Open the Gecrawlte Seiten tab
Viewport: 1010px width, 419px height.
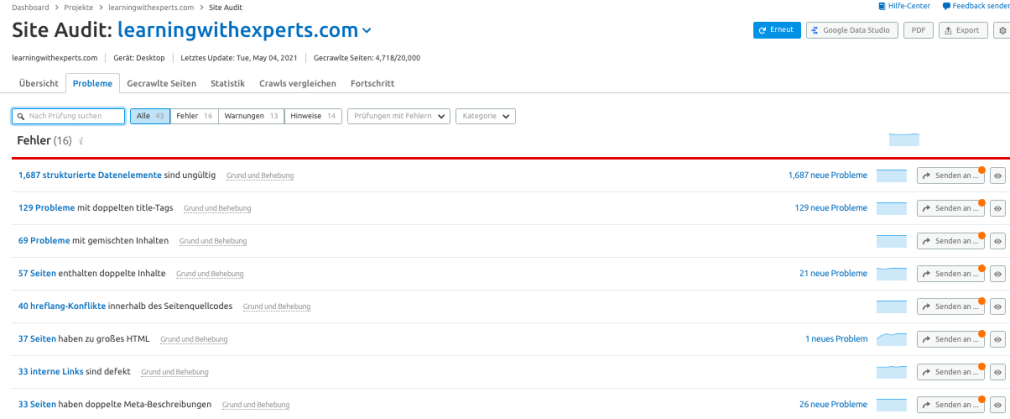pos(162,83)
